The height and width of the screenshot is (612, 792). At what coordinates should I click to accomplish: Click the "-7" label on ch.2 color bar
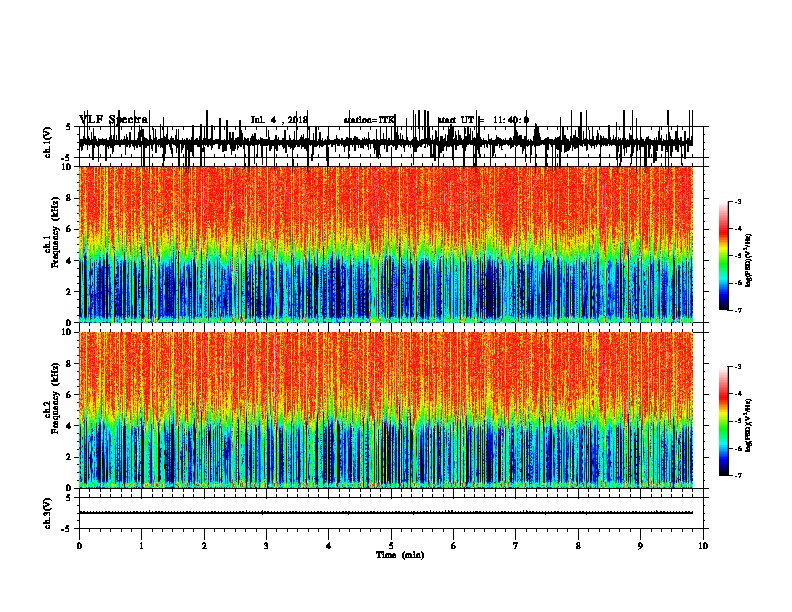click(737, 476)
